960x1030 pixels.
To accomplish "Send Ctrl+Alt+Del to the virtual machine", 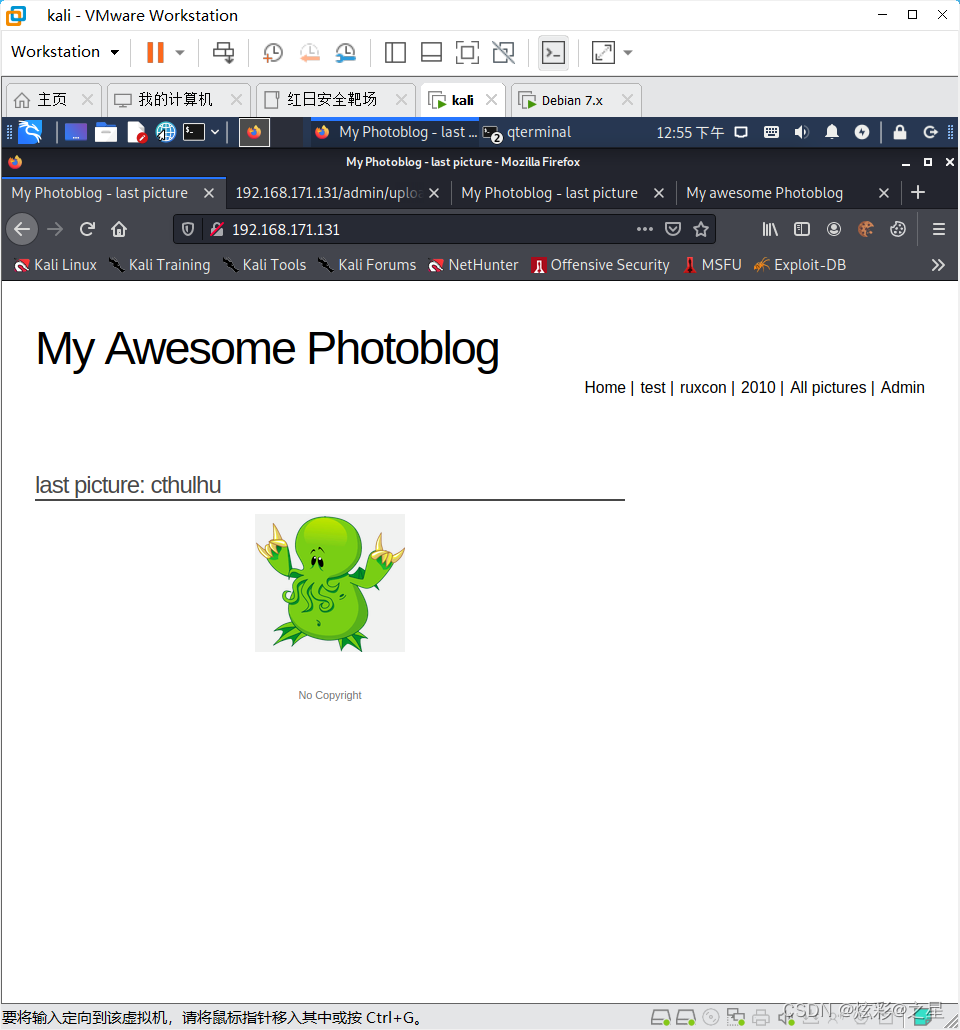I will pos(223,53).
